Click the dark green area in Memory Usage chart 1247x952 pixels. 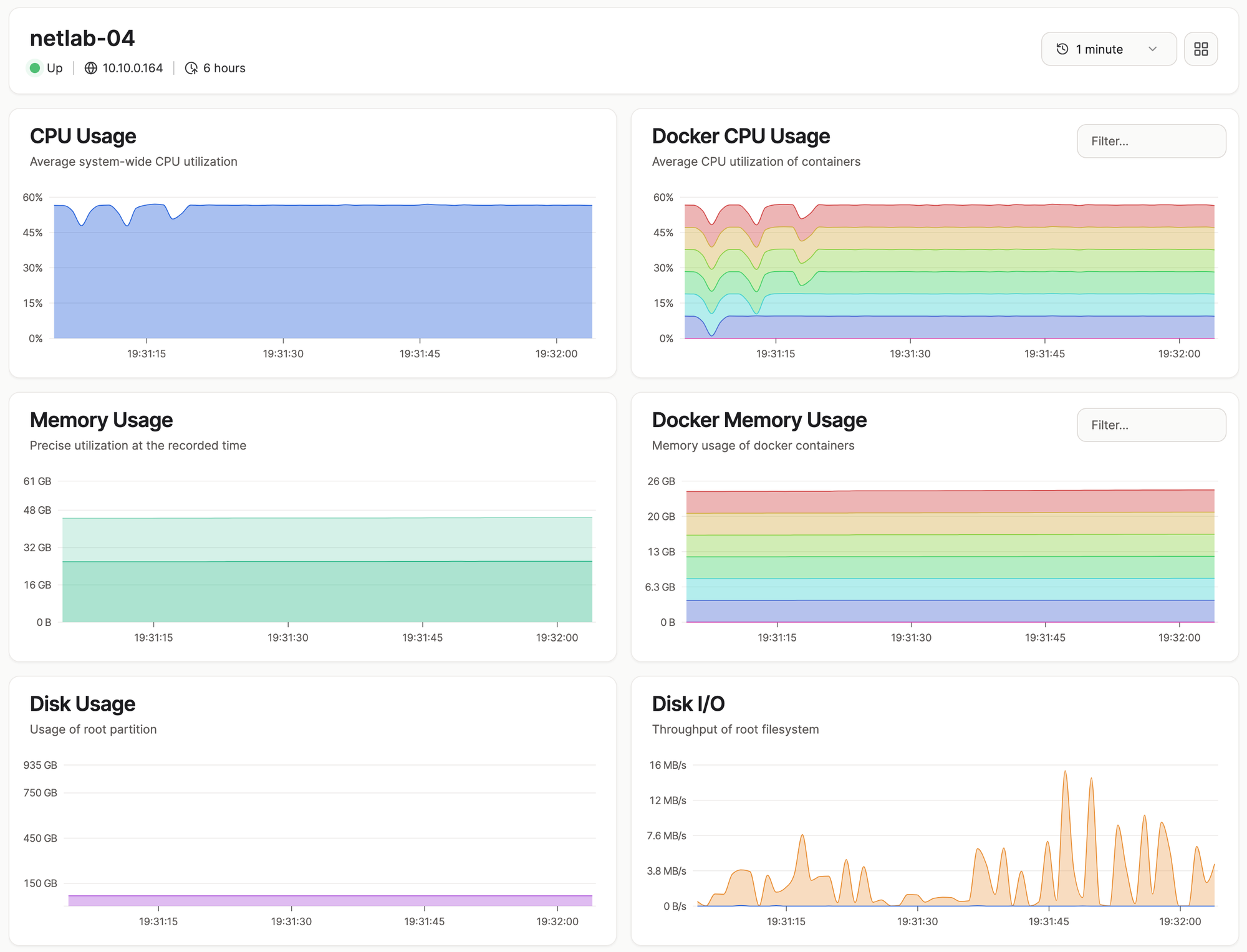click(327, 592)
